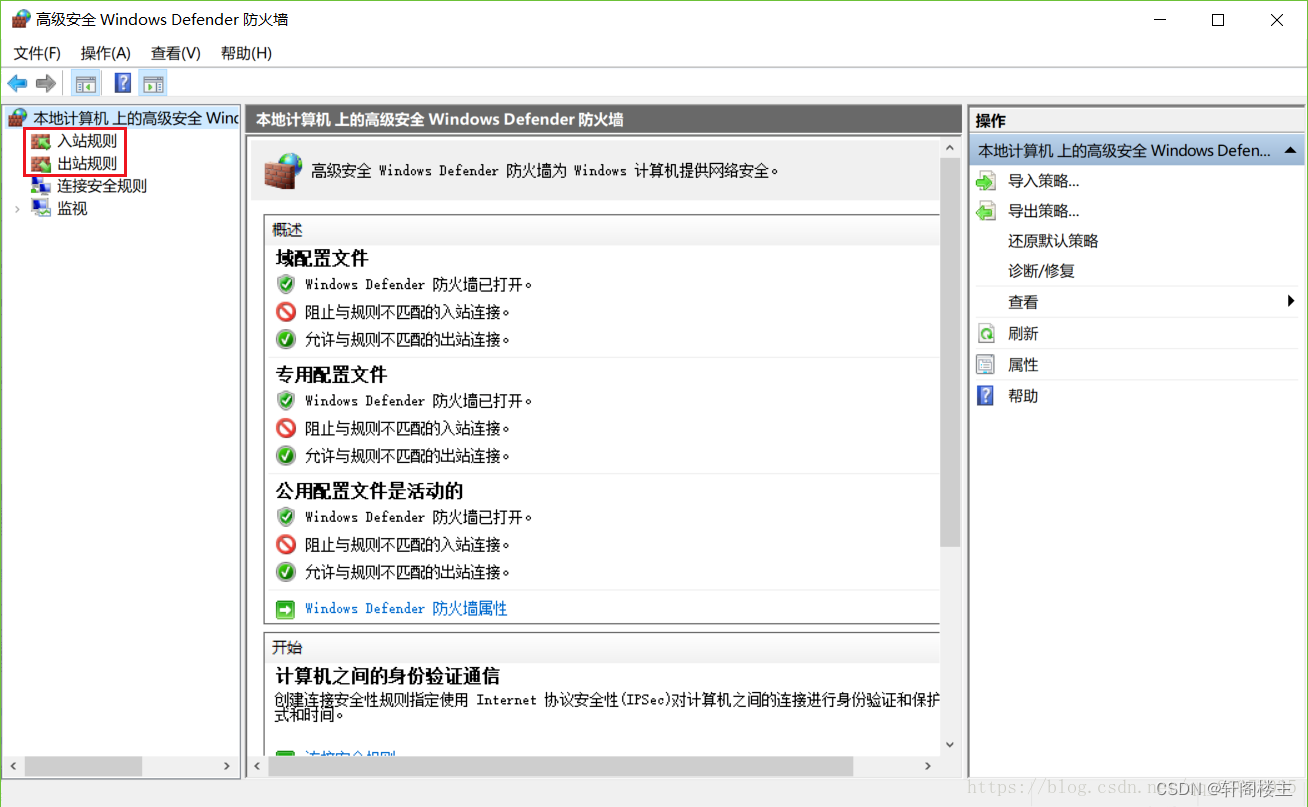Click the left tree pane scroll-left arrow
The height and width of the screenshot is (807, 1308).
point(13,766)
